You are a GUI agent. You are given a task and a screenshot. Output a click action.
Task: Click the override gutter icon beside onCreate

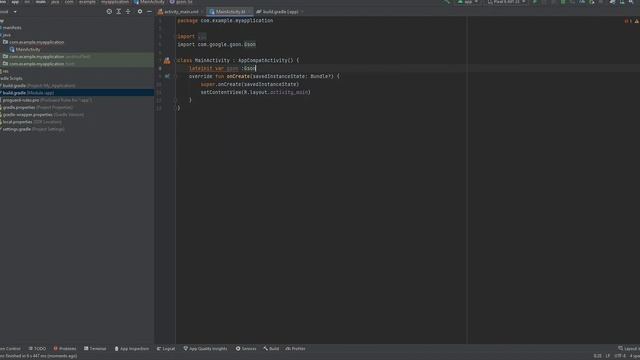pos(167,76)
